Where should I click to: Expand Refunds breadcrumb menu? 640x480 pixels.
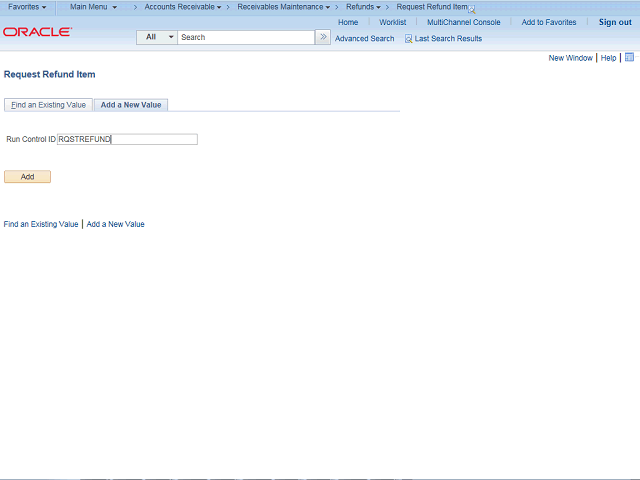(363, 7)
